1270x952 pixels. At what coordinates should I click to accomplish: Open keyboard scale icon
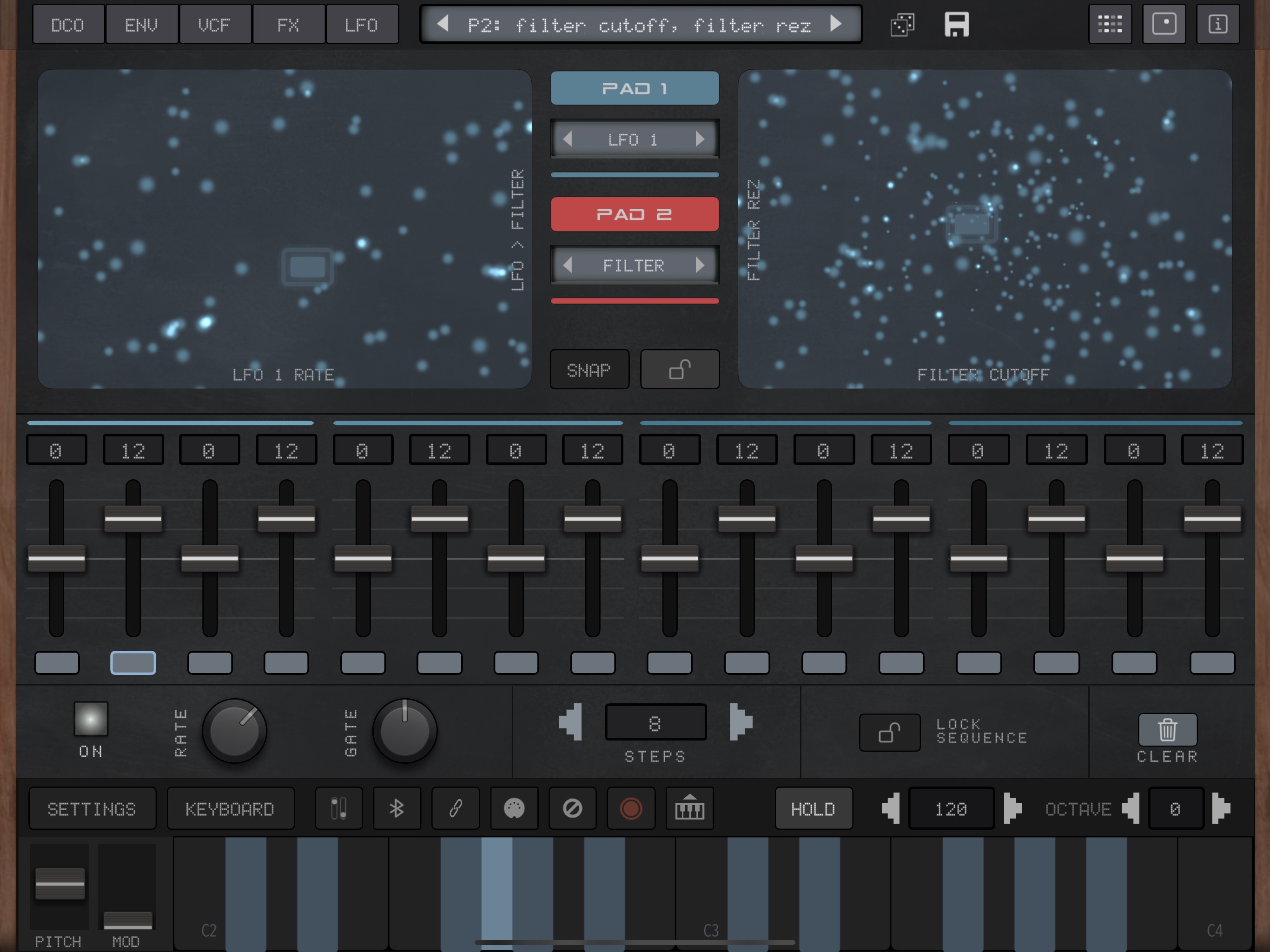click(689, 808)
